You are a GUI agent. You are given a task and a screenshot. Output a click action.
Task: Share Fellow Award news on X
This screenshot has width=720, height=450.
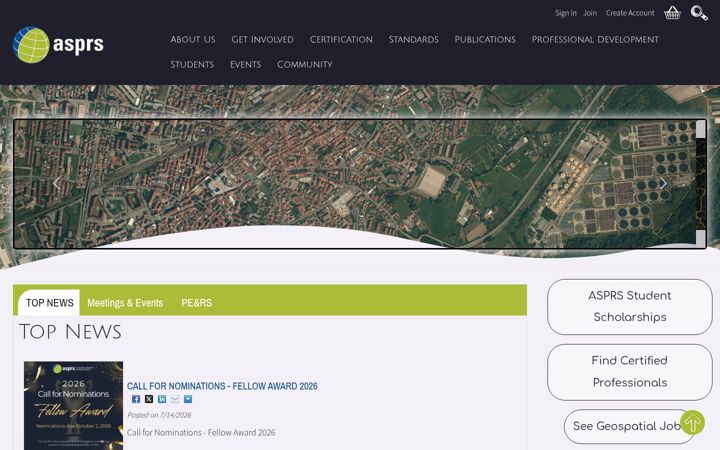point(149,399)
